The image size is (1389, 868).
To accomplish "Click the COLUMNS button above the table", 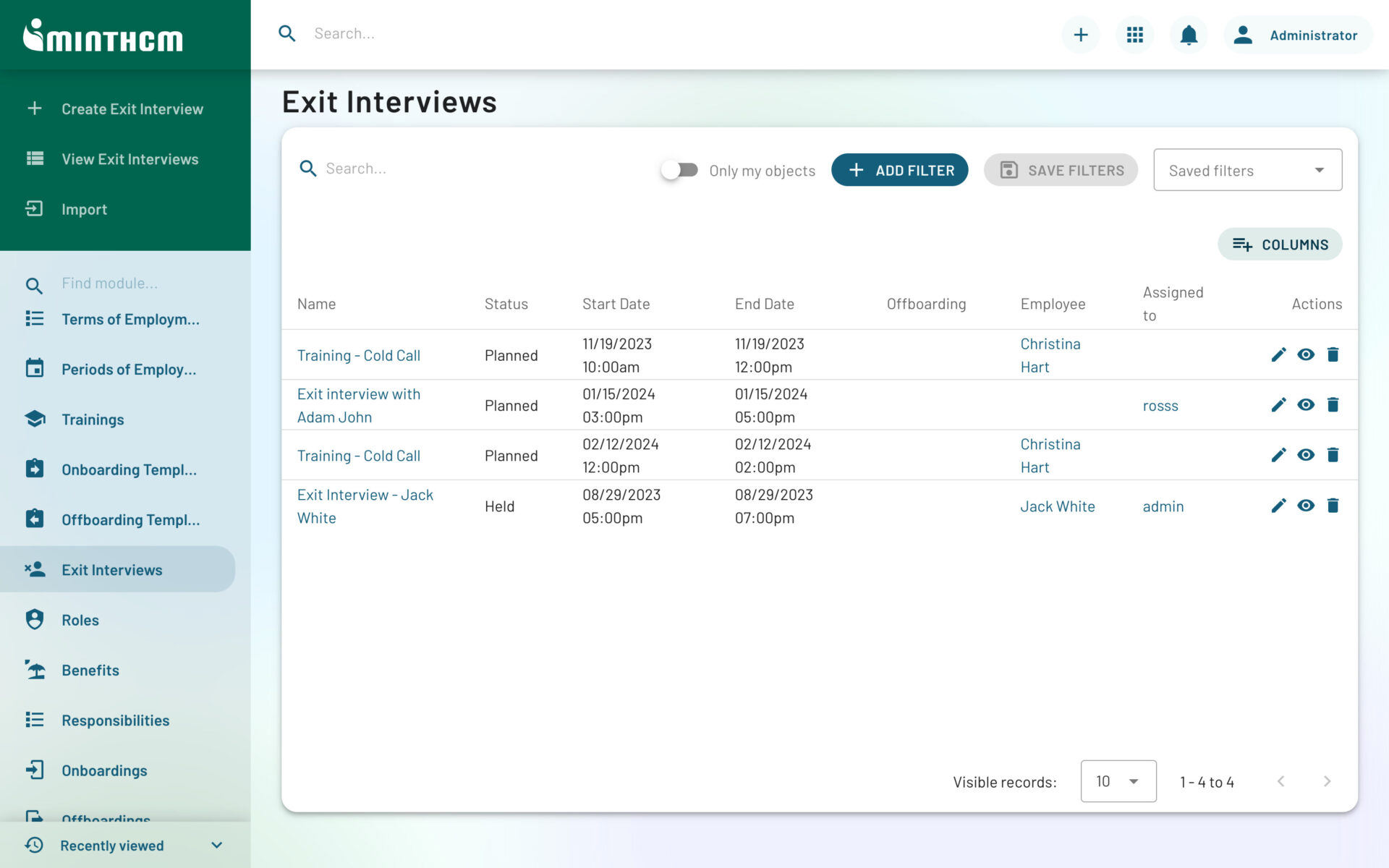I will (1280, 244).
